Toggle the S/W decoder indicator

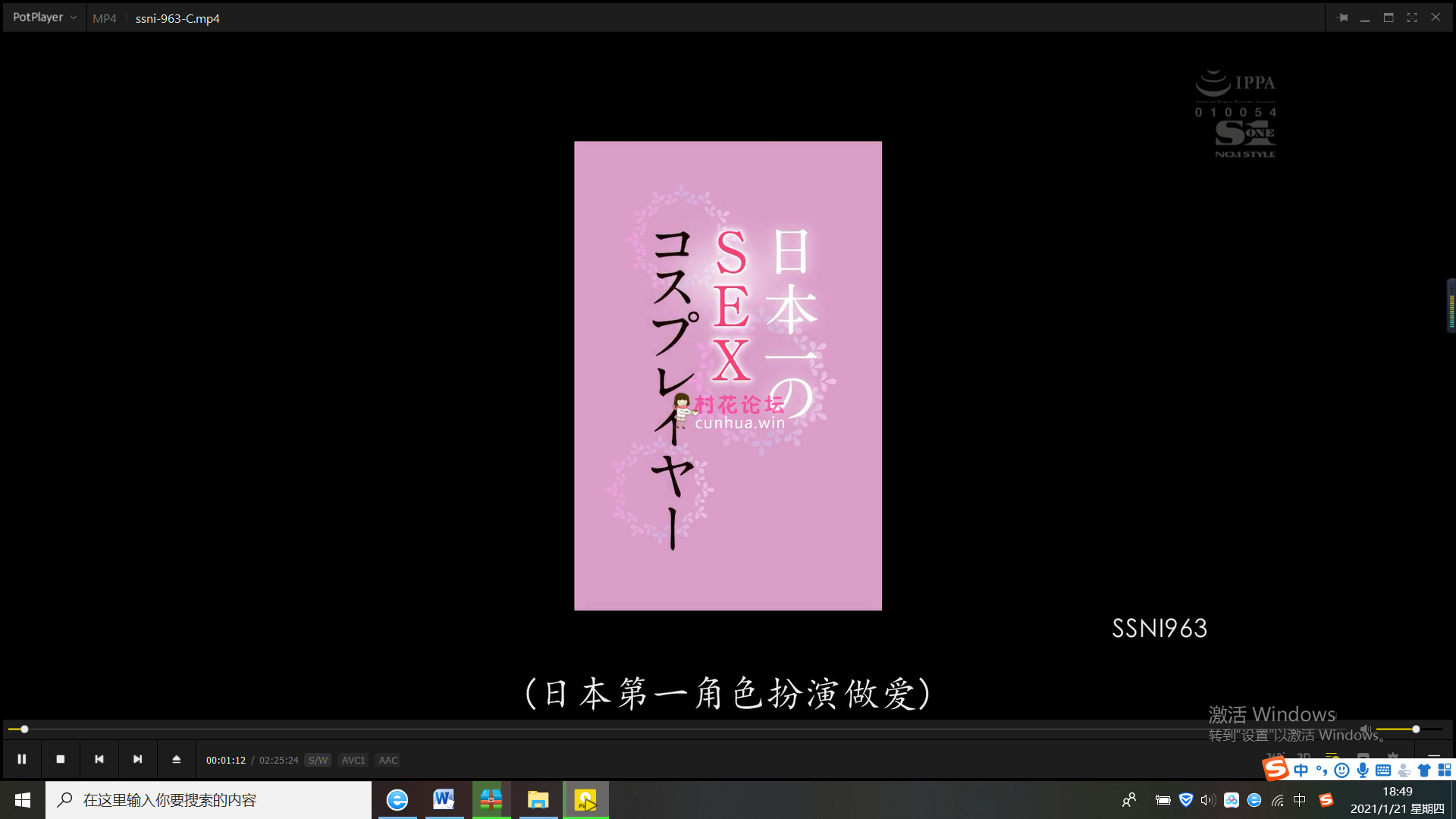tap(318, 760)
